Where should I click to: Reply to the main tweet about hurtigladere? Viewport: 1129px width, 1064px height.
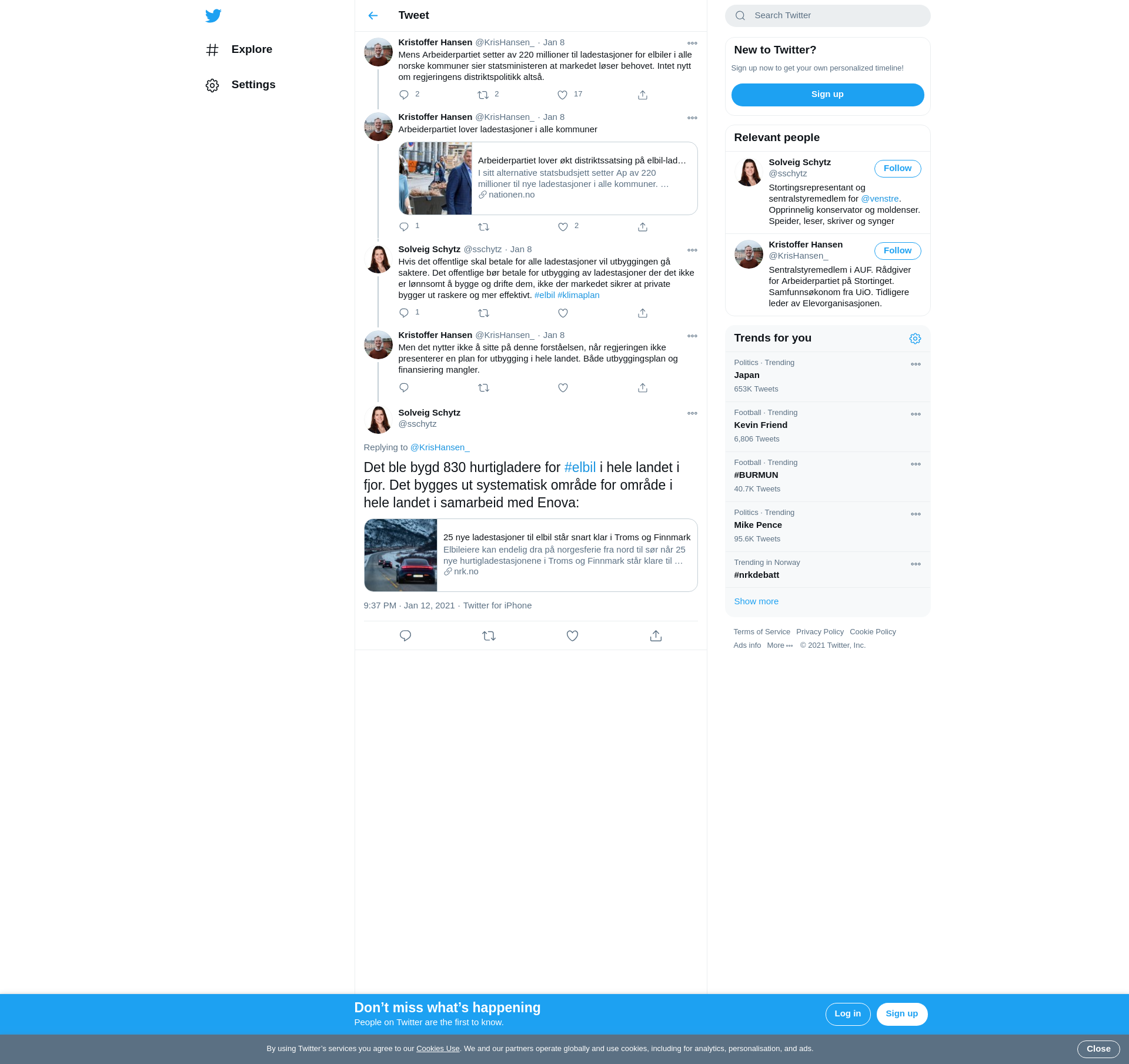point(405,635)
